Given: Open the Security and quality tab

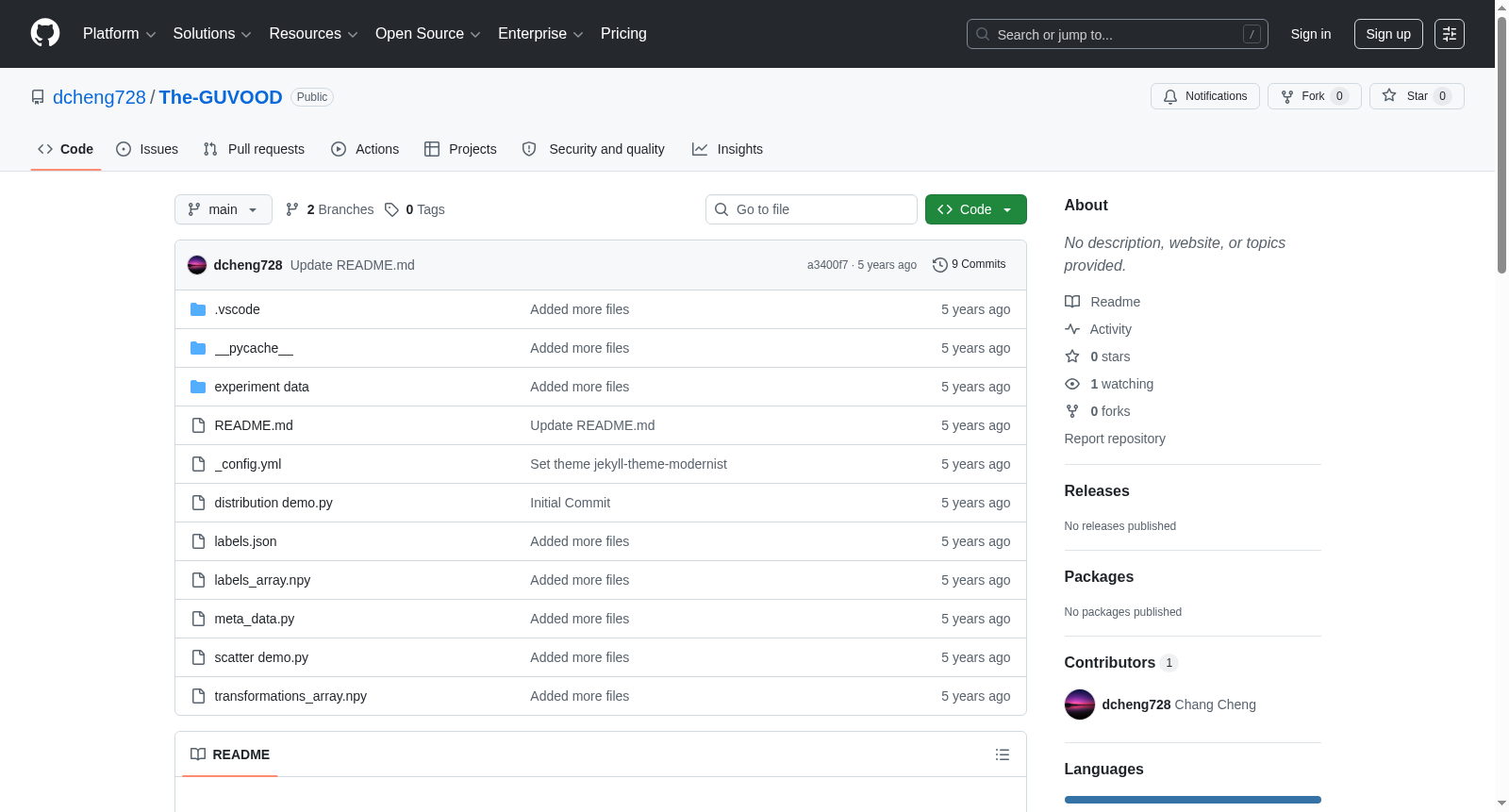Looking at the screenshot, I should 593,149.
